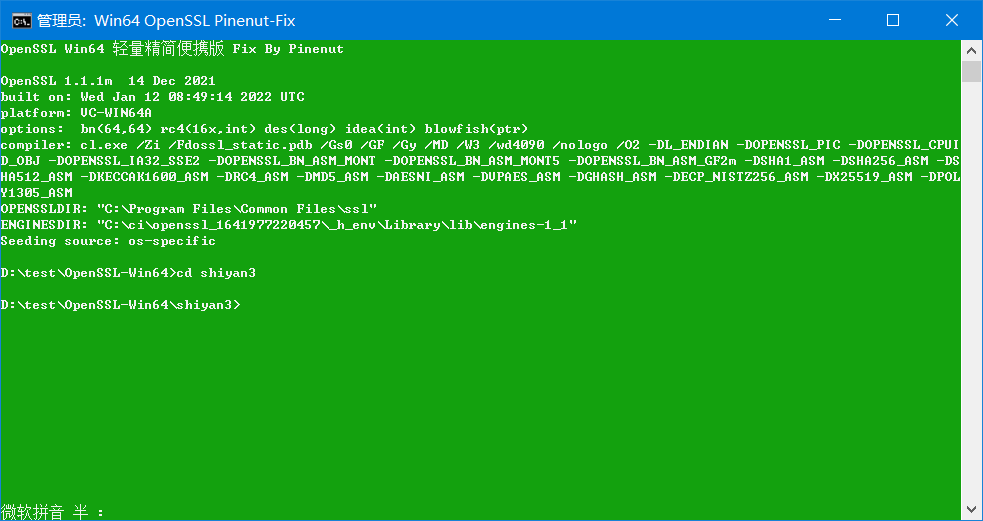Image resolution: width=983 pixels, height=521 pixels.
Task: Click the Seeding source: os-specific line
Action: (x=108, y=241)
